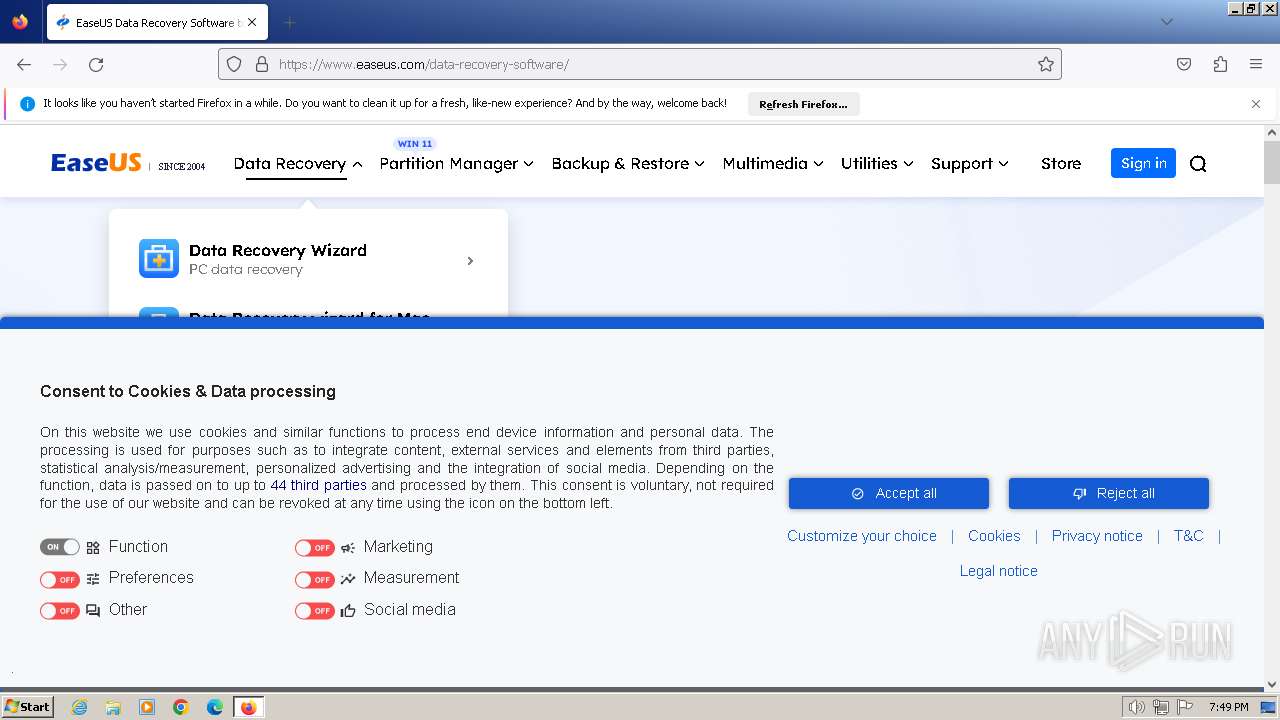Screen dimensions: 1280x720
Task: Close the EaseUS Data Recovery tab
Action: click(252, 22)
